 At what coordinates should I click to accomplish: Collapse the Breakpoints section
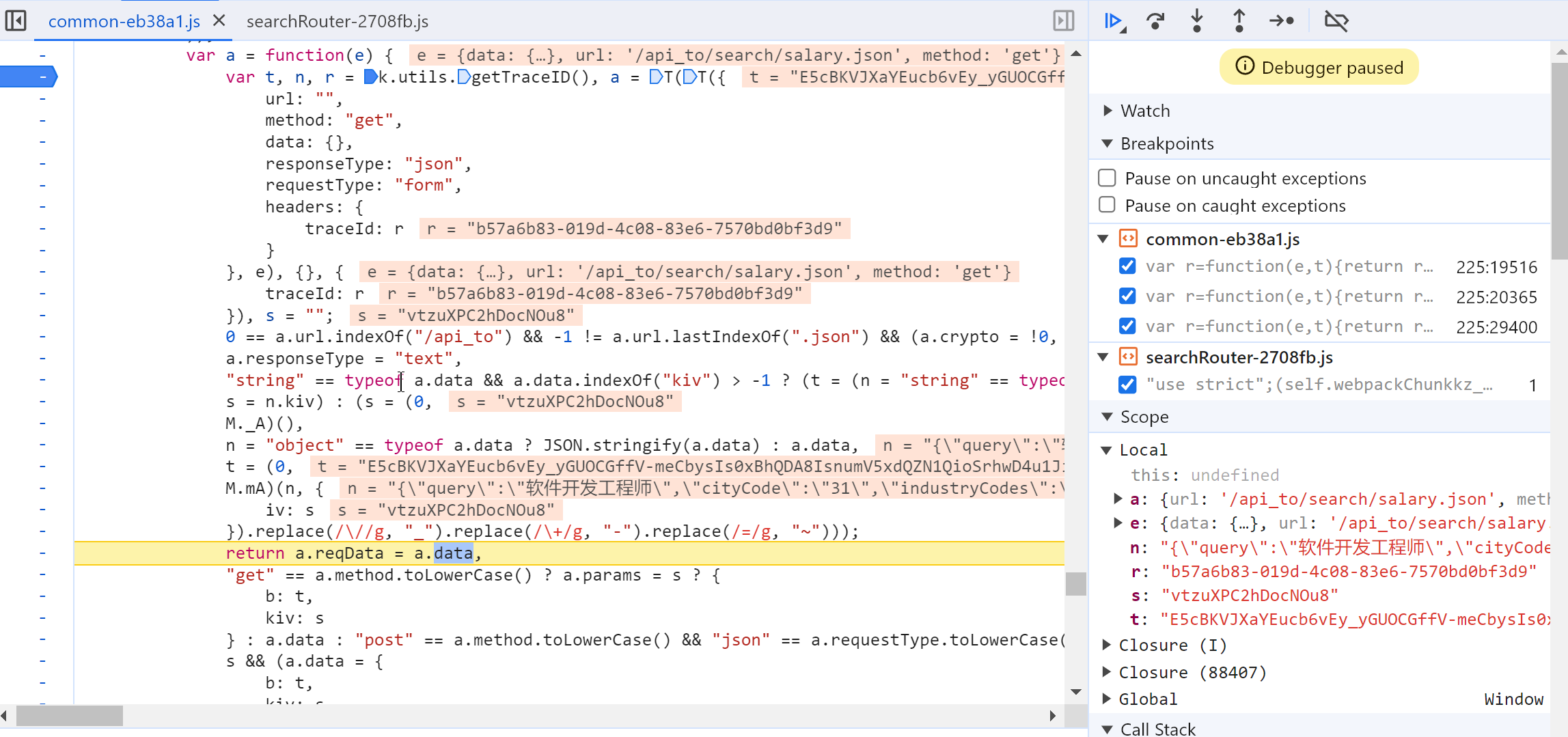[x=1108, y=143]
